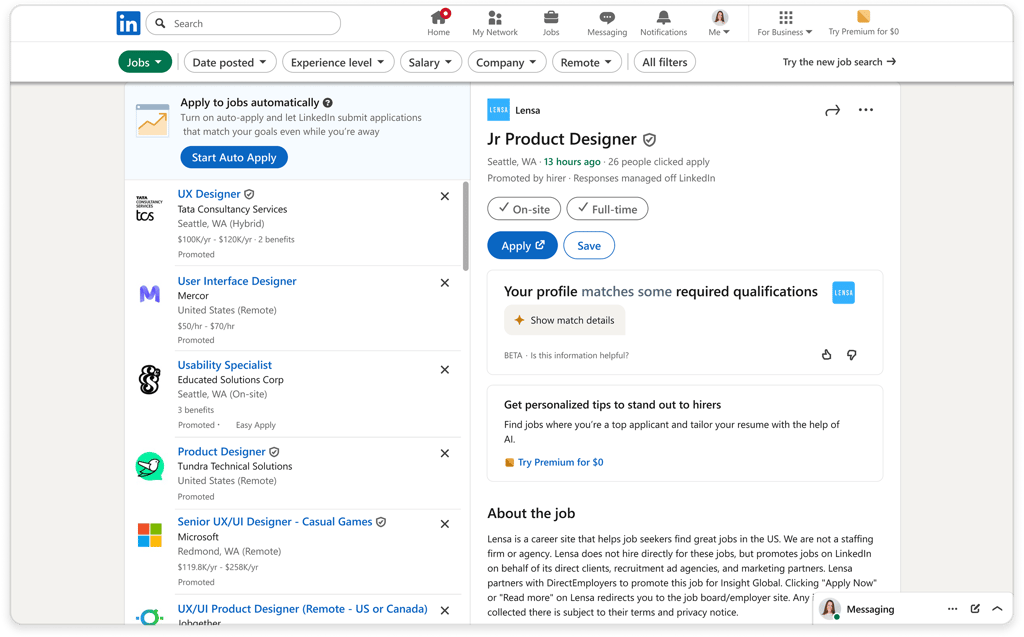Viewport: 1024px width, 637px height.
Task: Dismiss the Product Designer Tundra job
Action: point(445,453)
